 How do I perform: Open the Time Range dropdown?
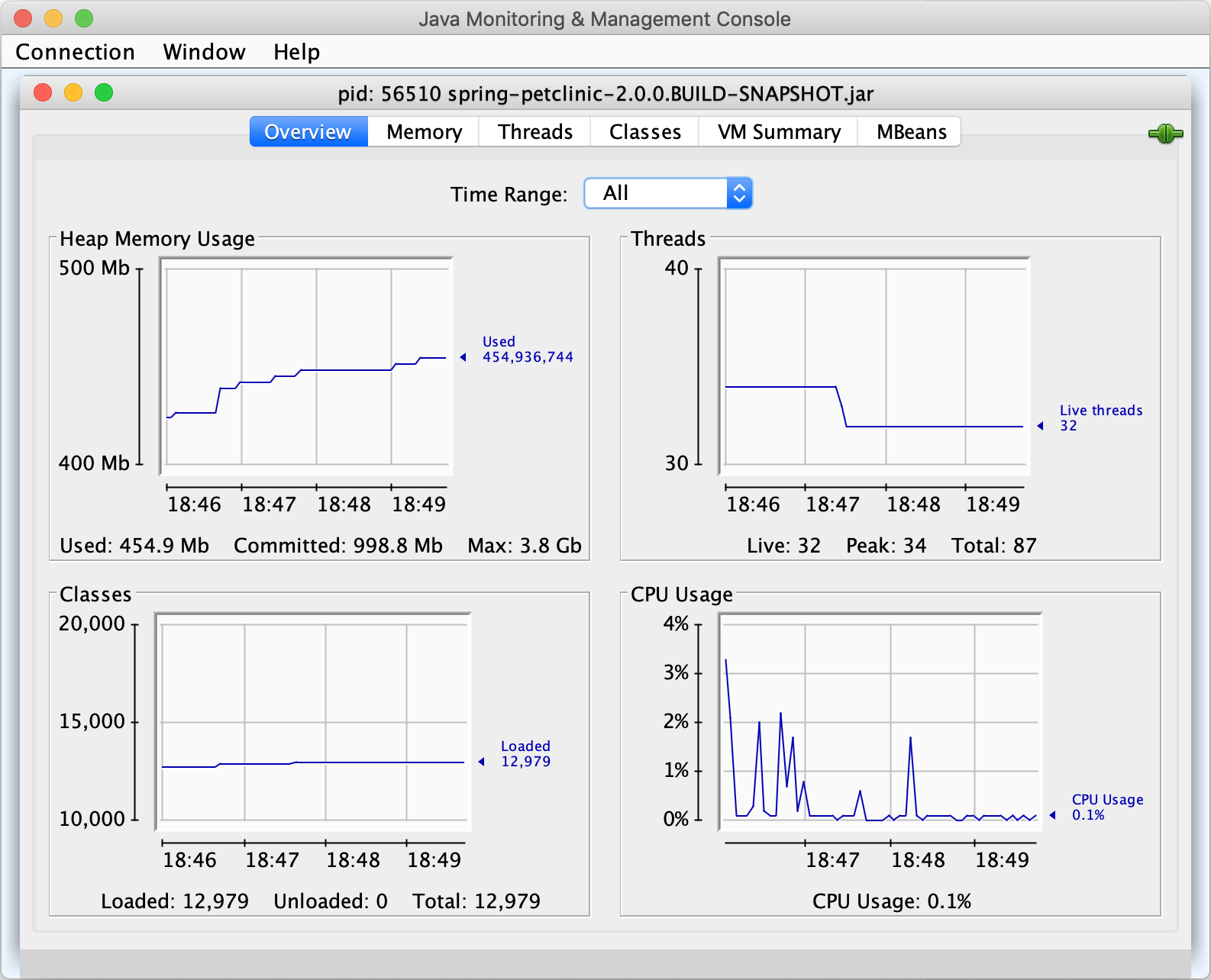click(667, 193)
